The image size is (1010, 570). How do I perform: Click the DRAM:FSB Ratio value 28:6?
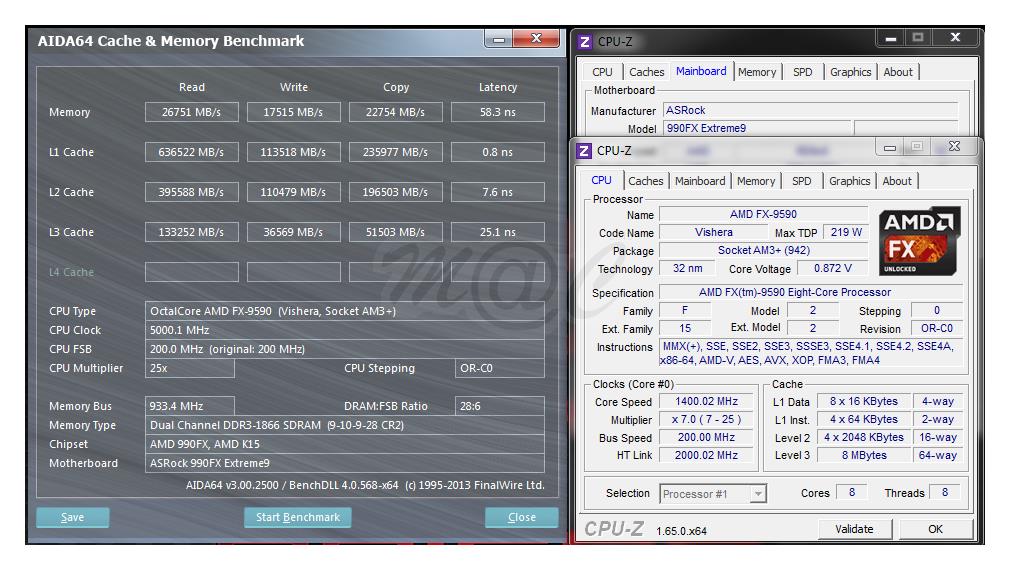[x=499, y=406]
